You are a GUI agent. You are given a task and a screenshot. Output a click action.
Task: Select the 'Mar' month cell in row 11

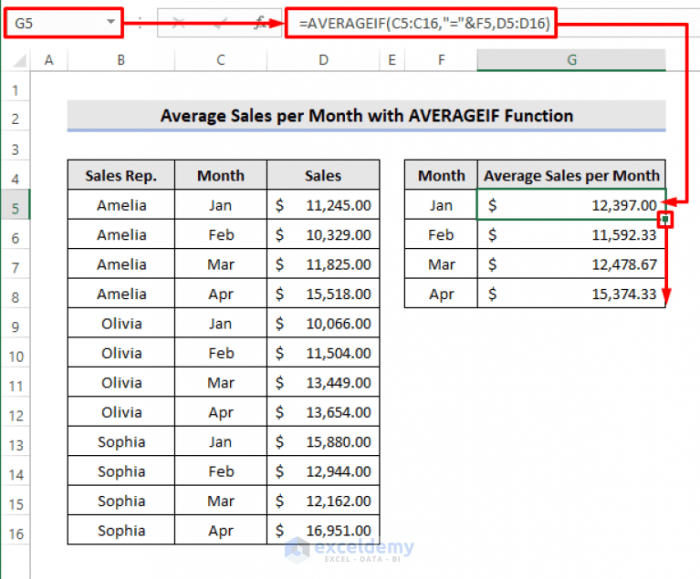[x=221, y=383]
